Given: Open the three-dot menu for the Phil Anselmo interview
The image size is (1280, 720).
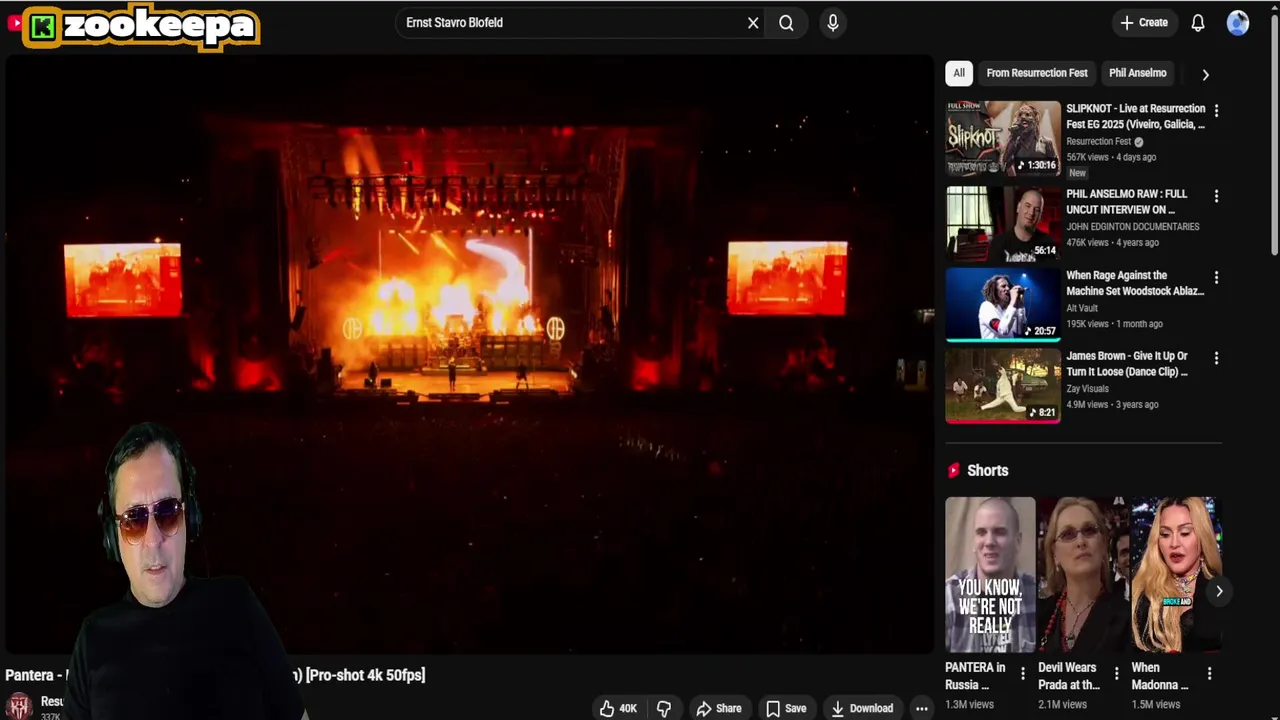Looking at the screenshot, I should [1216, 196].
